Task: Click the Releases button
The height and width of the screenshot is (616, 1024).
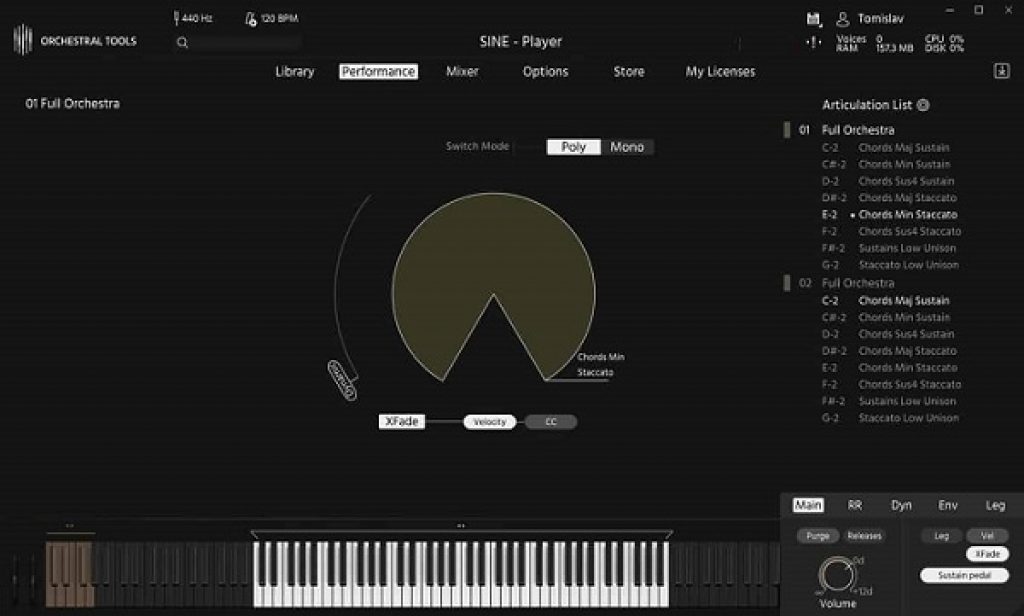Action: (866, 535)
